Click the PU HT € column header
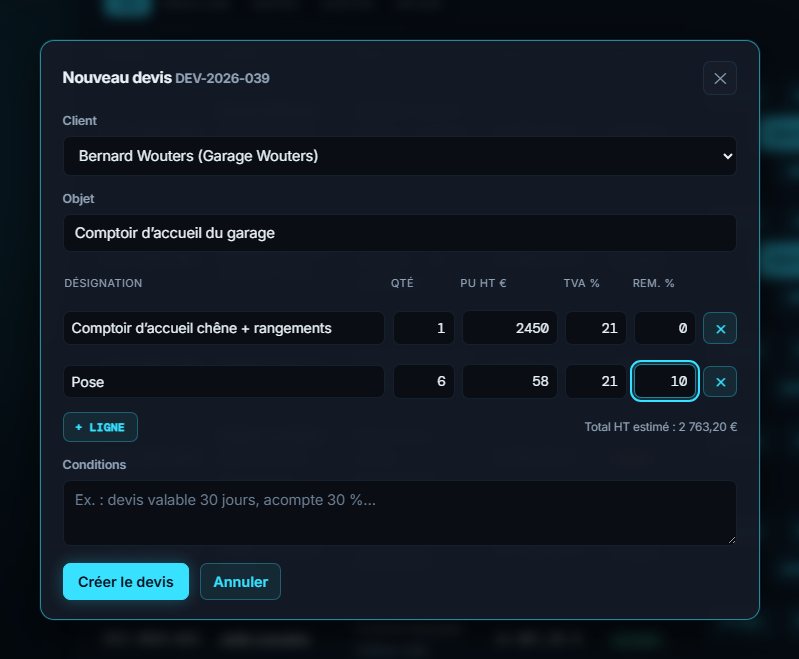Screen dimensions: 799x659 coord(483,283)
